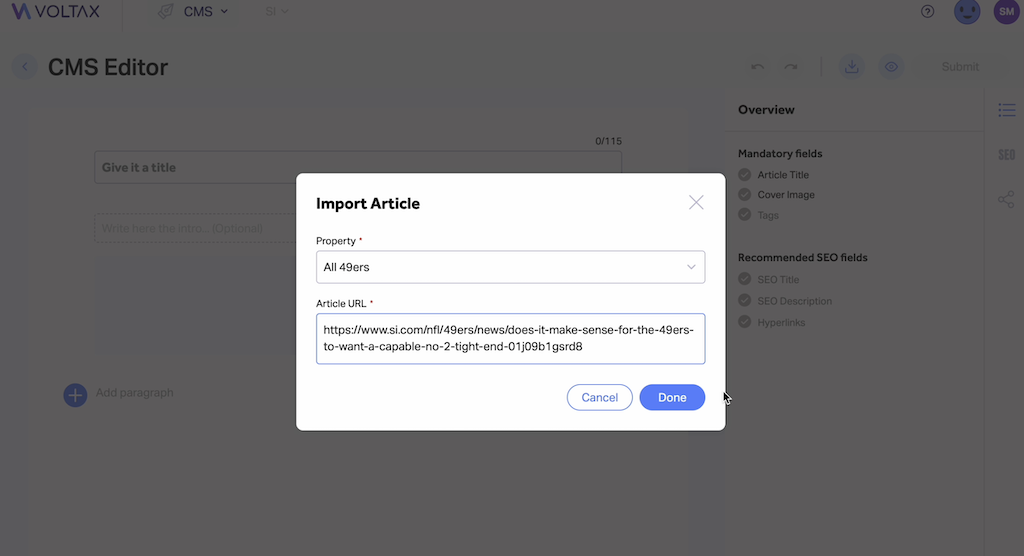Click the redo arrow icon
The image size is (1024, 556).
click(791, 67)
